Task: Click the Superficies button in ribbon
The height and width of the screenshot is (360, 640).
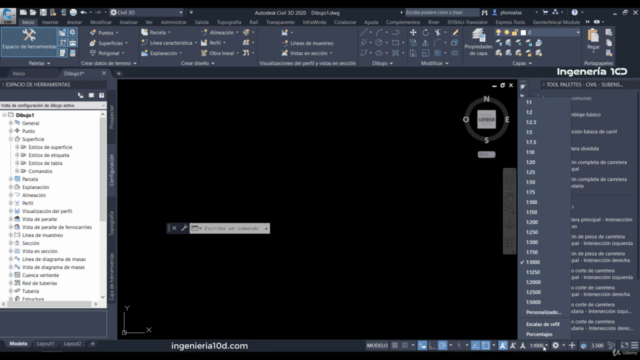Action: (108, 43)
